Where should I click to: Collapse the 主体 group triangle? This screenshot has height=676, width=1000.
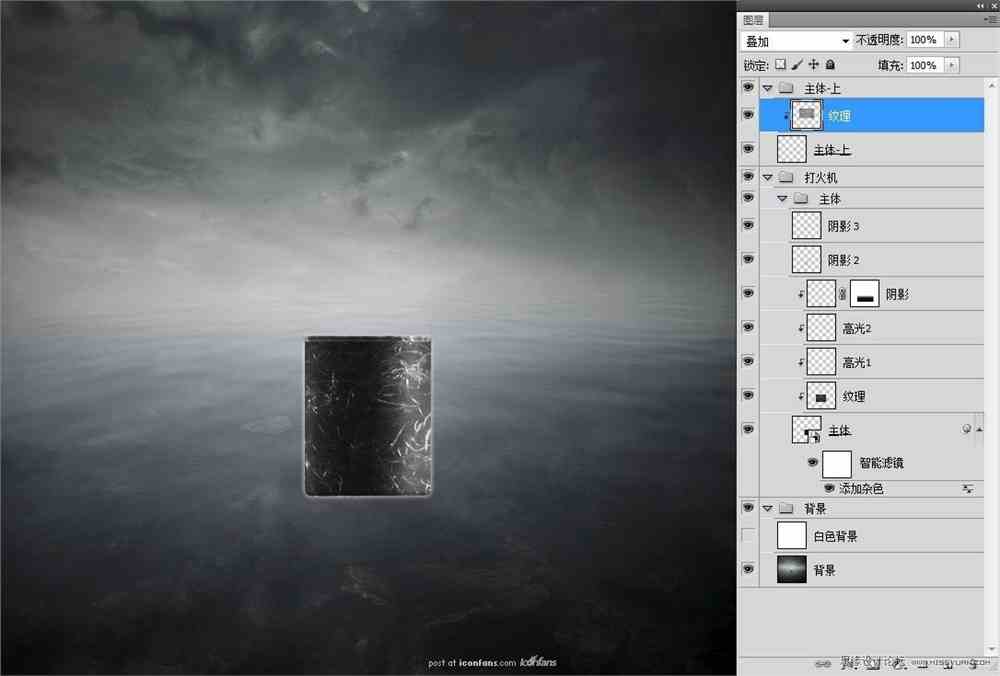[782, 197]
